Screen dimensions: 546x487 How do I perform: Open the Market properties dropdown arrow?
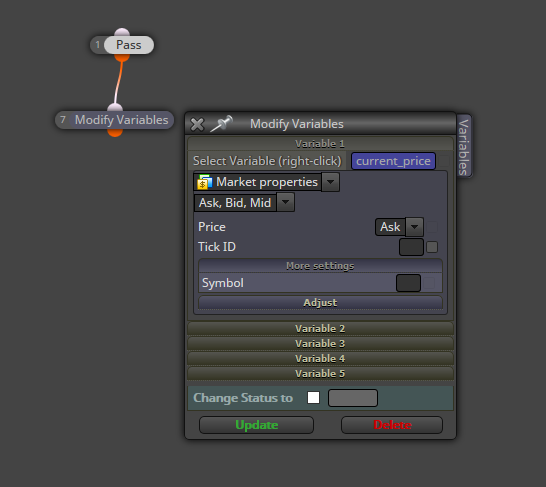tap(330, 182)
